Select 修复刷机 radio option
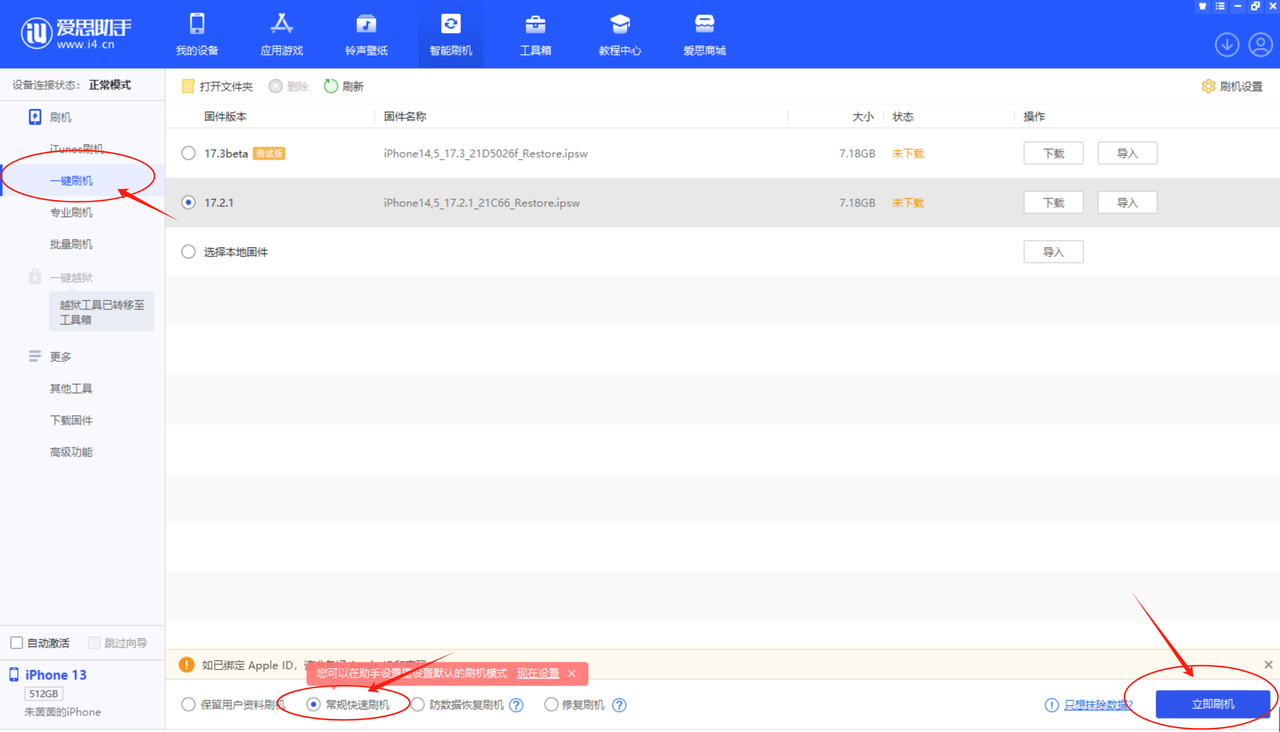Viewport: 1280px width, 732px height. click(551, 705)
